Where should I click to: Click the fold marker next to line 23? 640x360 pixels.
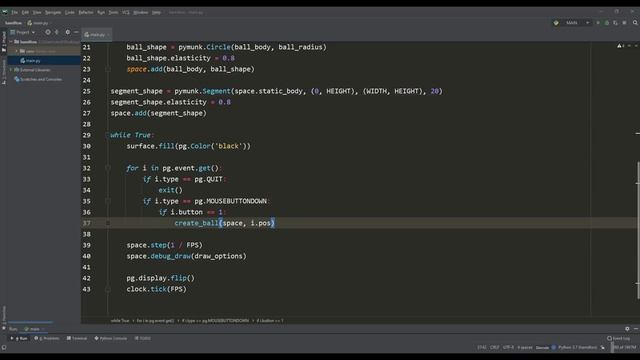(x=108, y=69)
